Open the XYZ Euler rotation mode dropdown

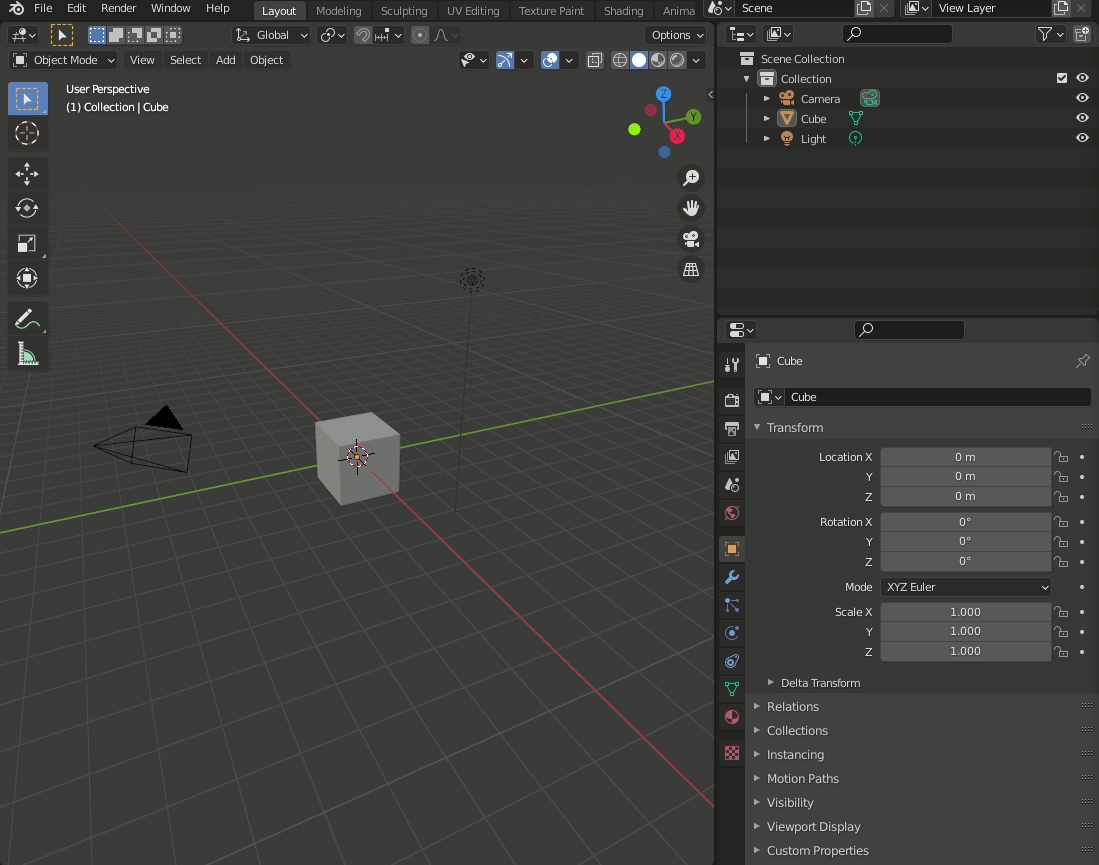coord(966,587)
